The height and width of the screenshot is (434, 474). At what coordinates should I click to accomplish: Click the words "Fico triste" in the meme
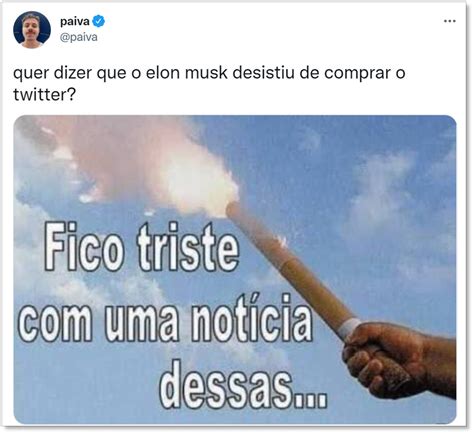point(142,248)
